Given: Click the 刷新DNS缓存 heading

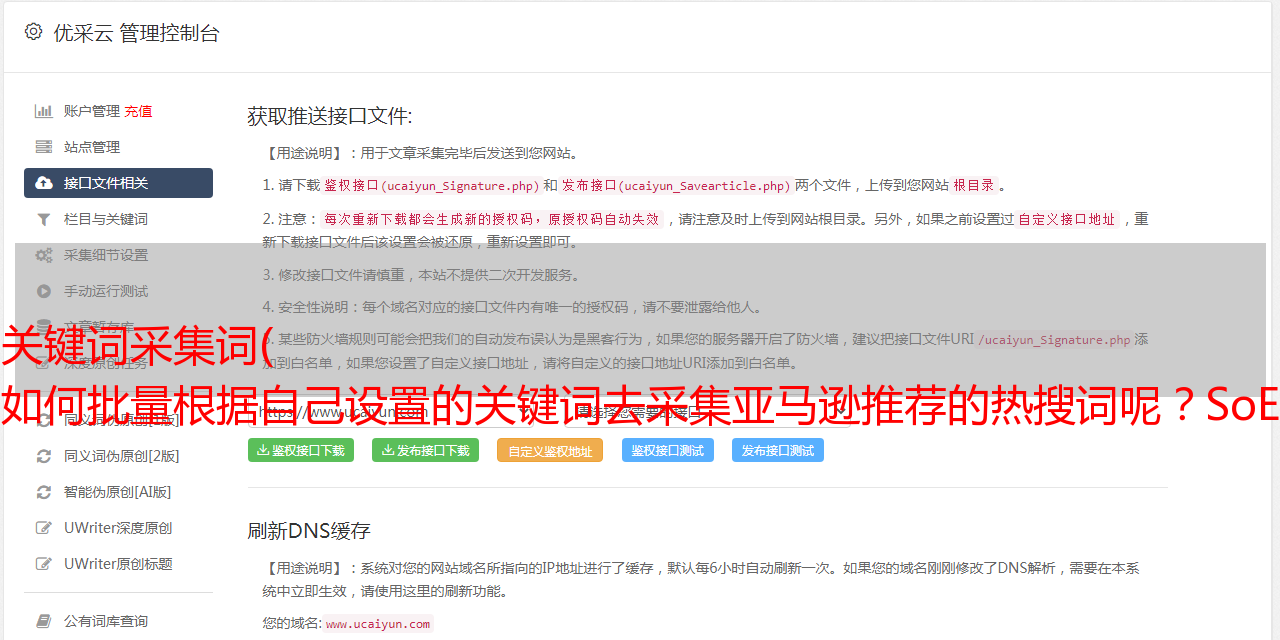Looking at the screenshot, I should (x=310, y=531).
